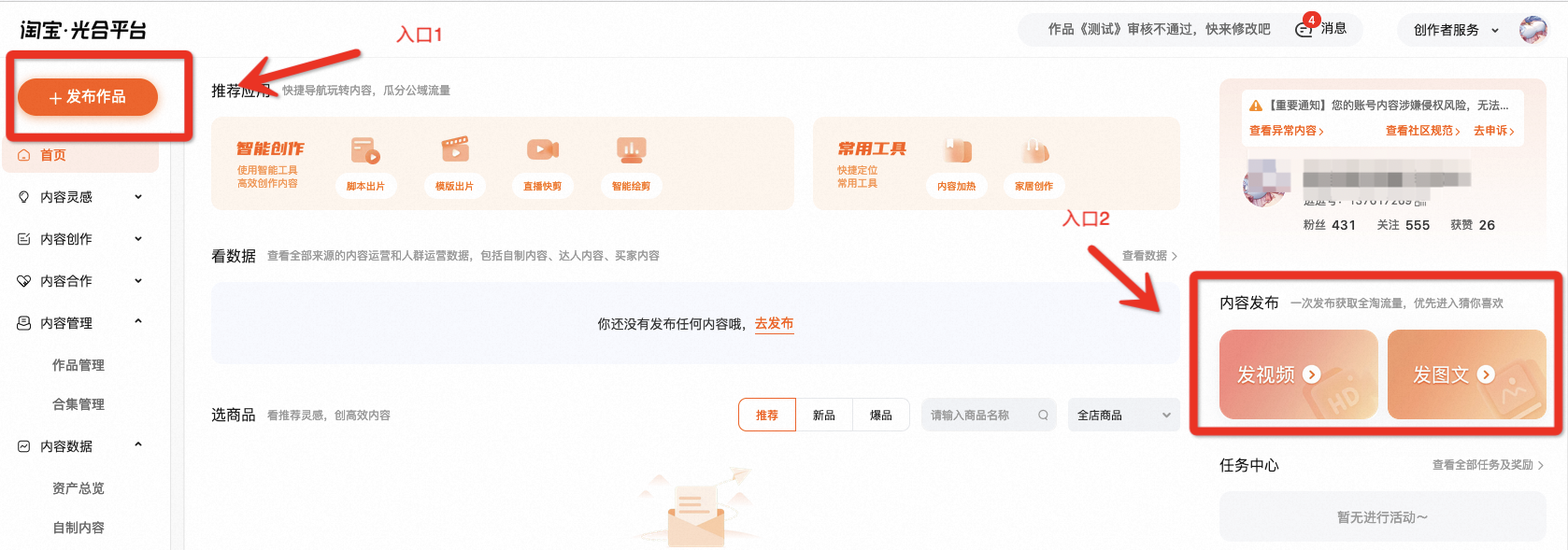Click the 脚本出片 label button

365,186
